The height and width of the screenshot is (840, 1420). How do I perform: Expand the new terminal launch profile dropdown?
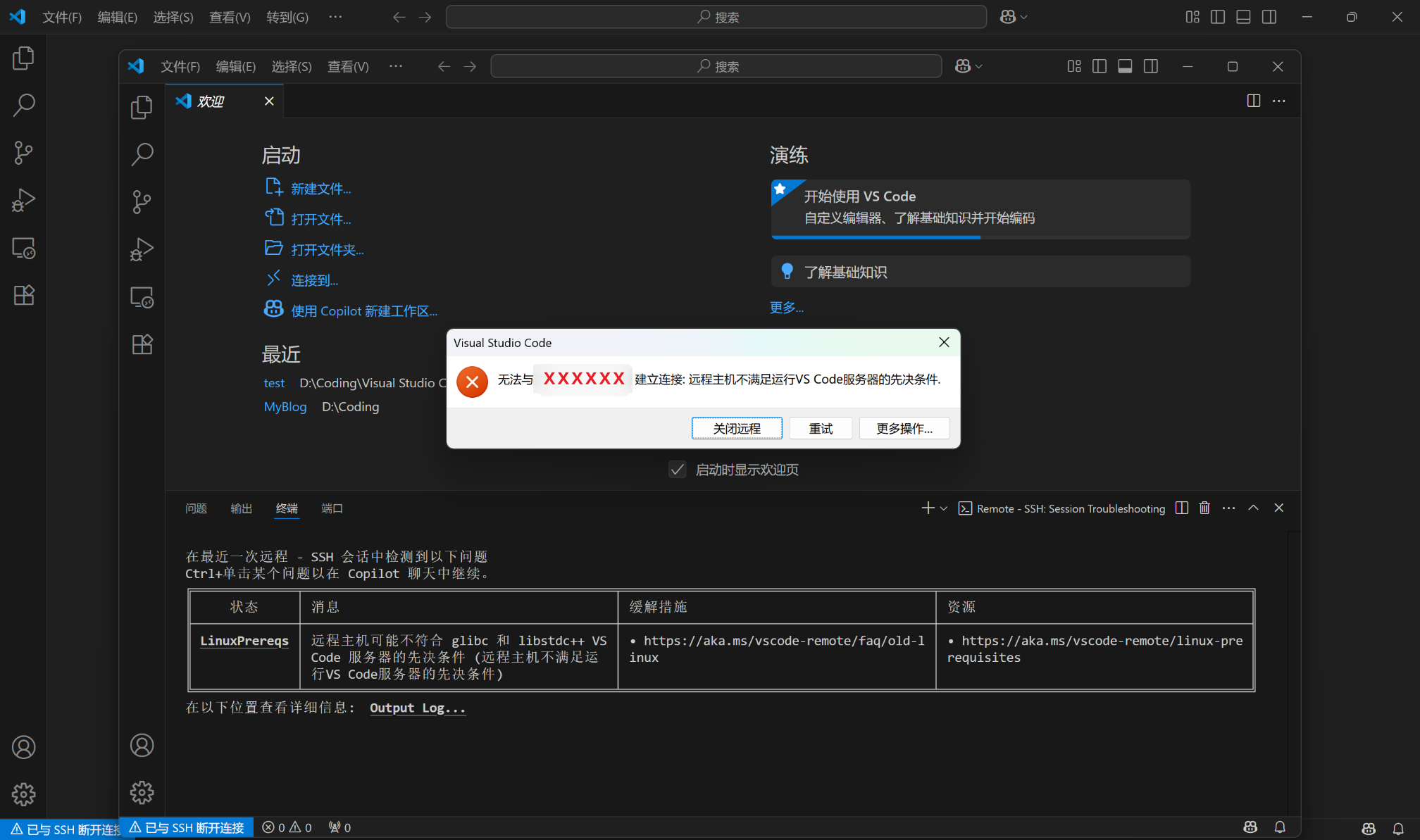944,508
